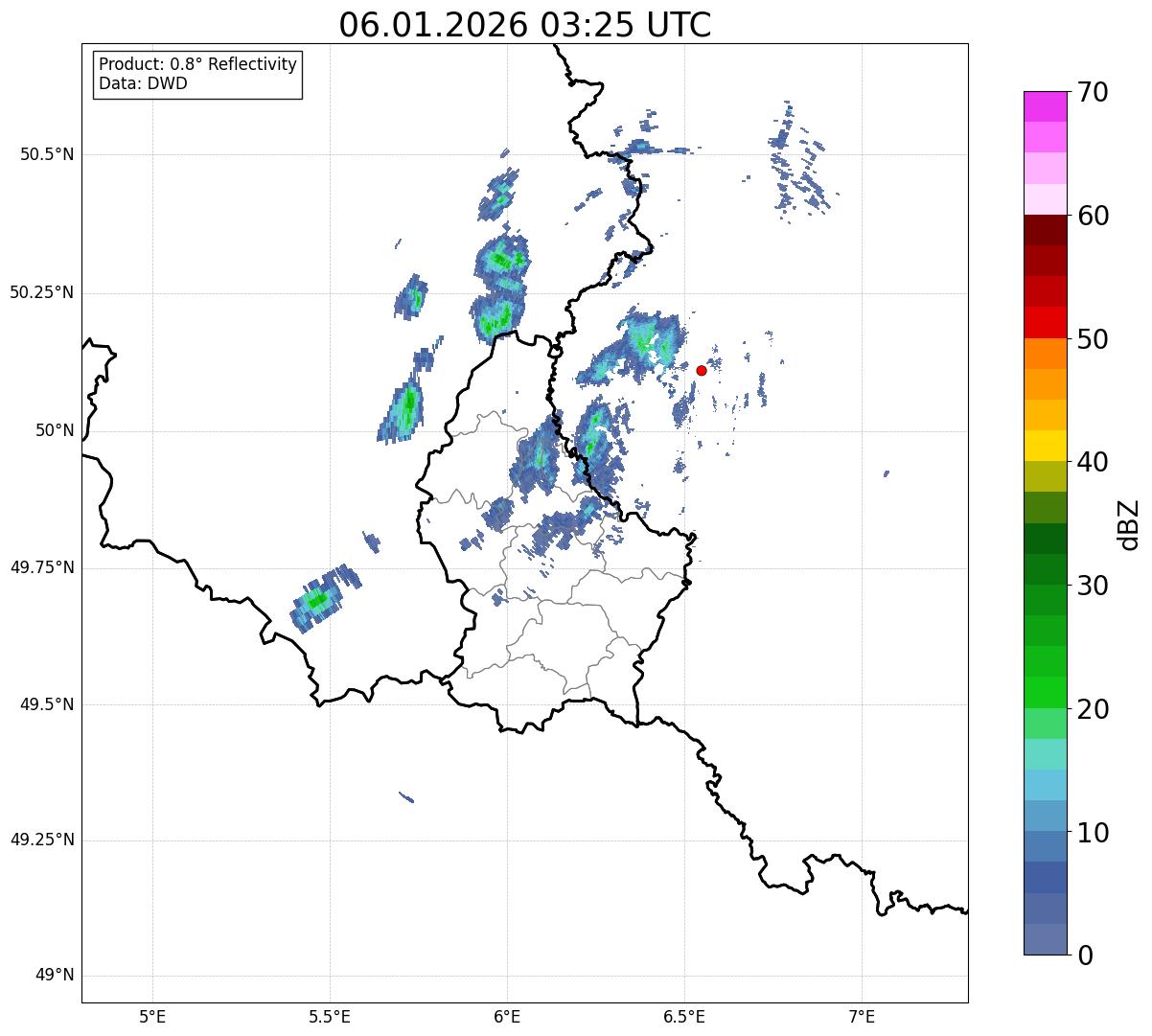Click the 49.5°N latitude label
The width and height of the screenshot is (1152, 1036).
click(x=47, y=704)
